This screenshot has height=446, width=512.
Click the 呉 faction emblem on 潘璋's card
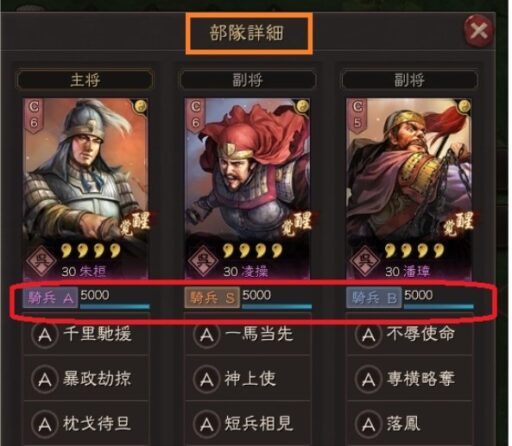point(365,261)
